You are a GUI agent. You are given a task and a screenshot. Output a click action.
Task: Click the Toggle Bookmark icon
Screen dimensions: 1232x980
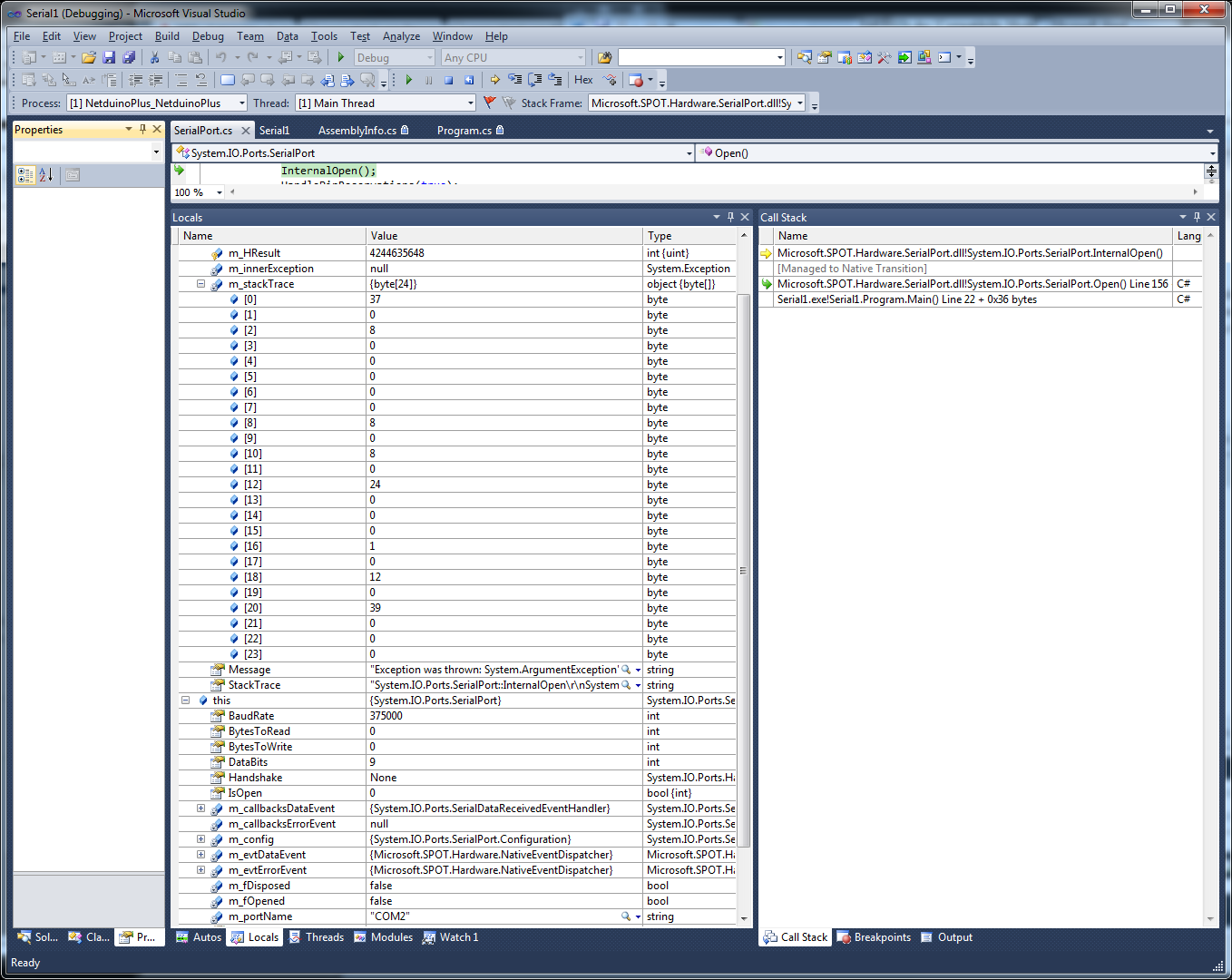click(228, 80)
